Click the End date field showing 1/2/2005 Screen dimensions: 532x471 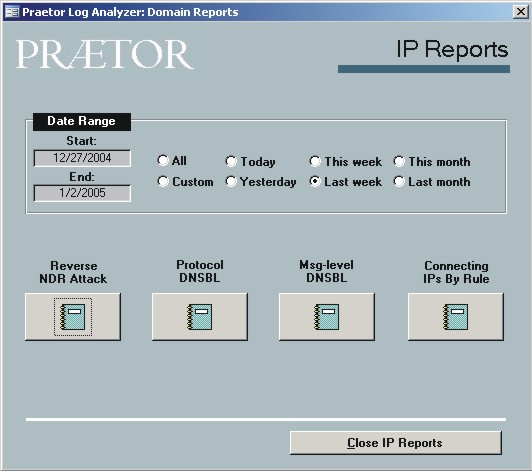point(82,193)
